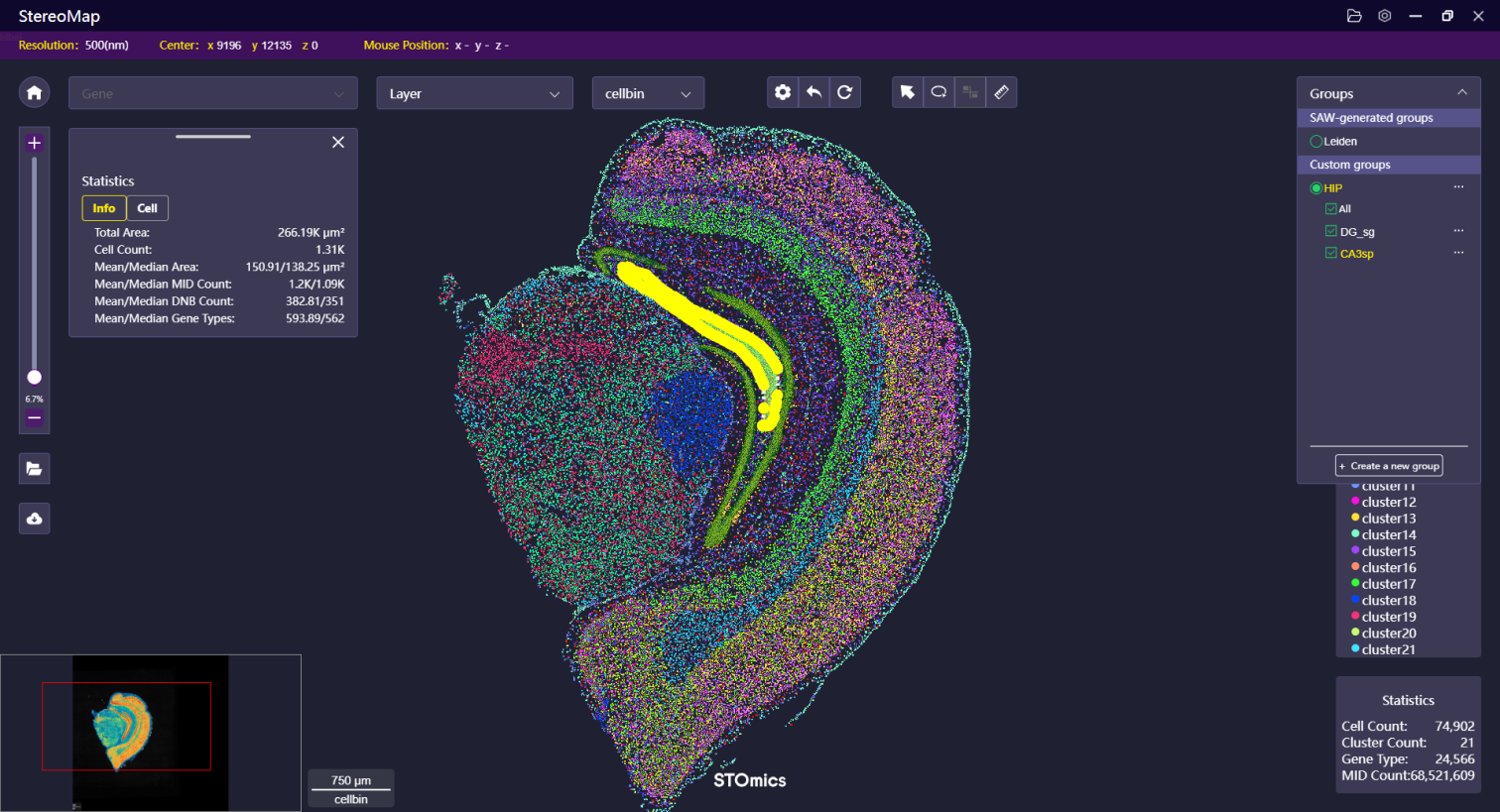
Task: Select the arrow pointer tool
Action: (907, 92)
